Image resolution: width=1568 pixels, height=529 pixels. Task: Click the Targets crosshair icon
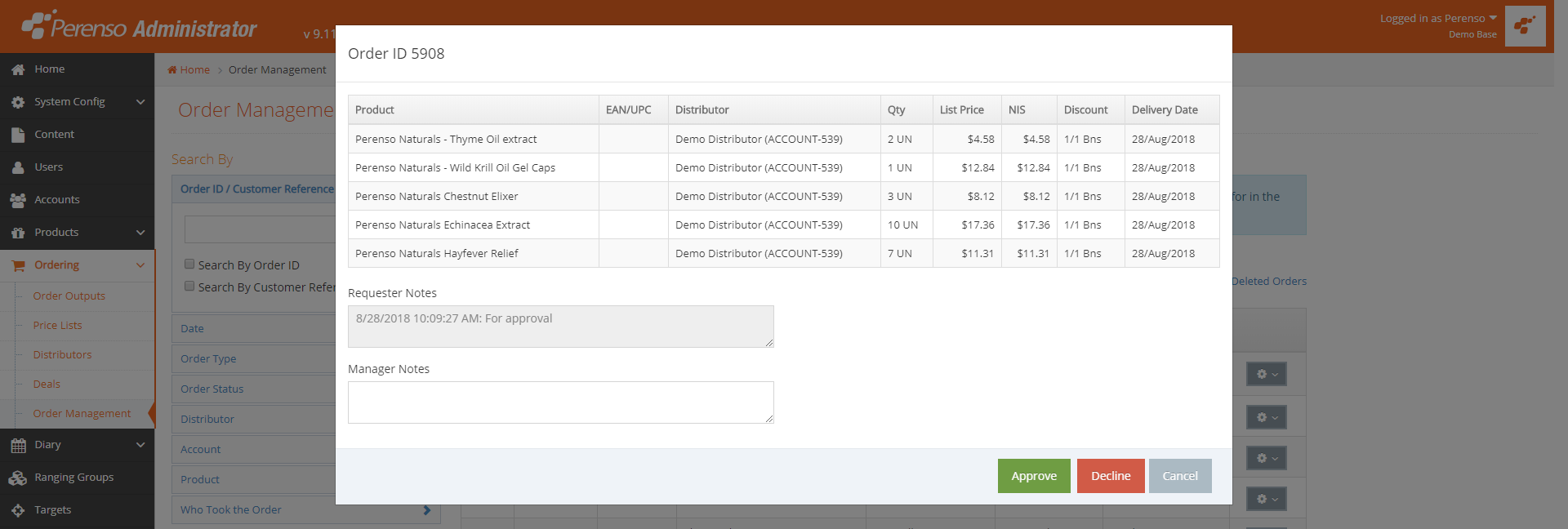18,510
